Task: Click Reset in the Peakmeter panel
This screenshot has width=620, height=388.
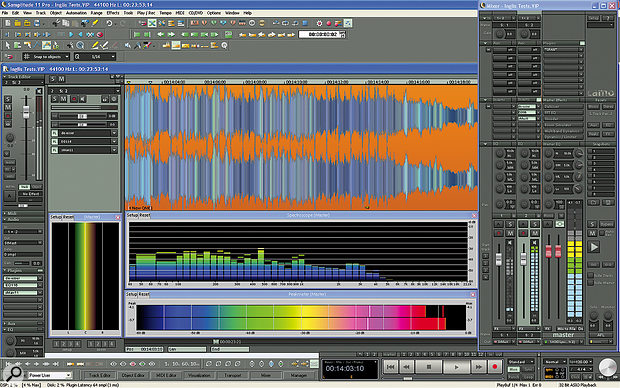Action: 144,294
